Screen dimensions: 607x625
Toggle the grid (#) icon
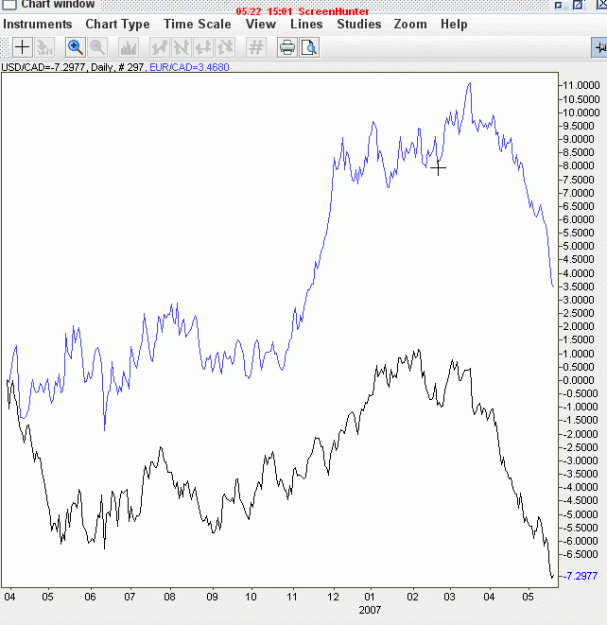(x=256, y=47)
